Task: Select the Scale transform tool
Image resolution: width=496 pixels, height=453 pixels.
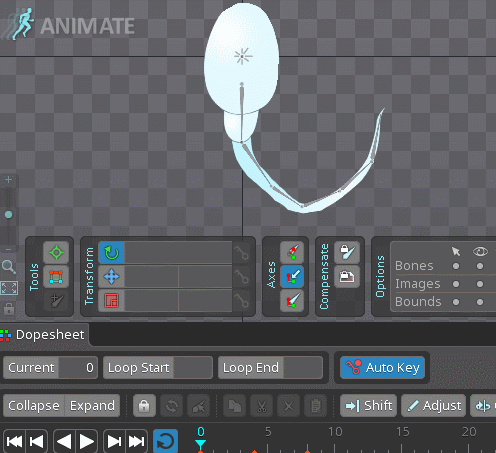Action: (x=112, y=301)
